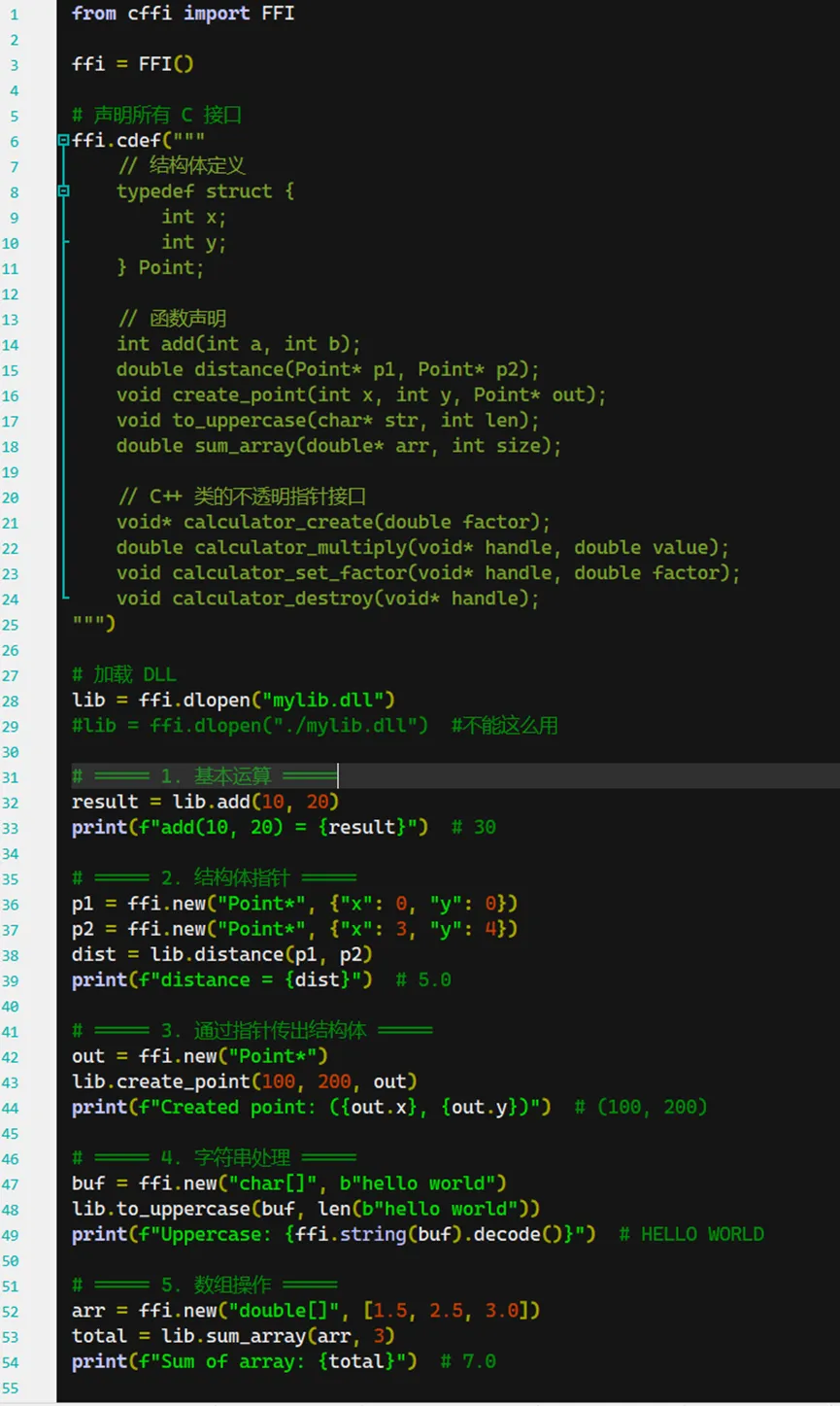The image size is (840, 1406).
Task: Click the comment '# 加载 DLL'
Action: (124, 674)
